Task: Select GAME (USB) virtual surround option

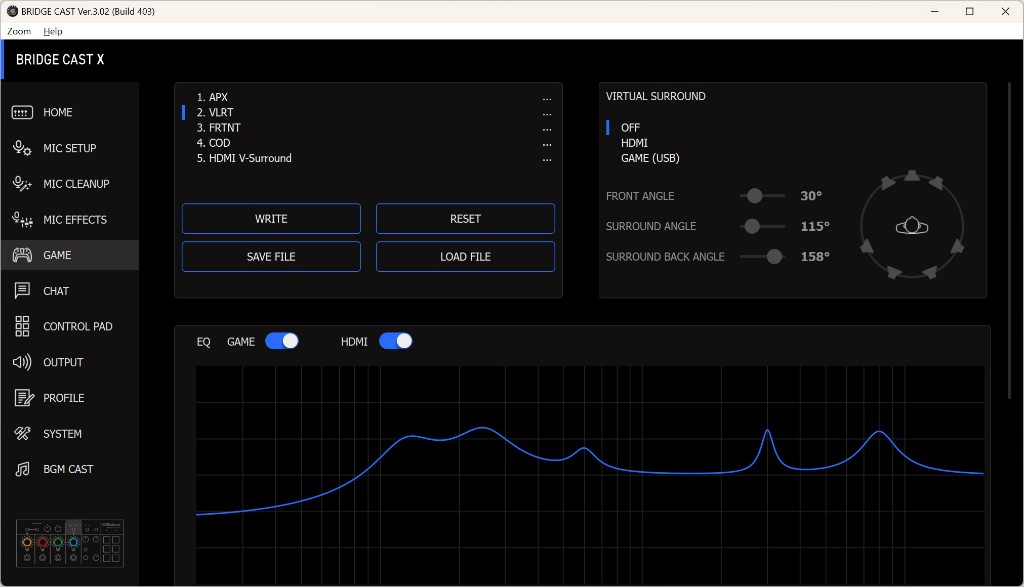Action: pyautogui.click(x=650, y=158)
